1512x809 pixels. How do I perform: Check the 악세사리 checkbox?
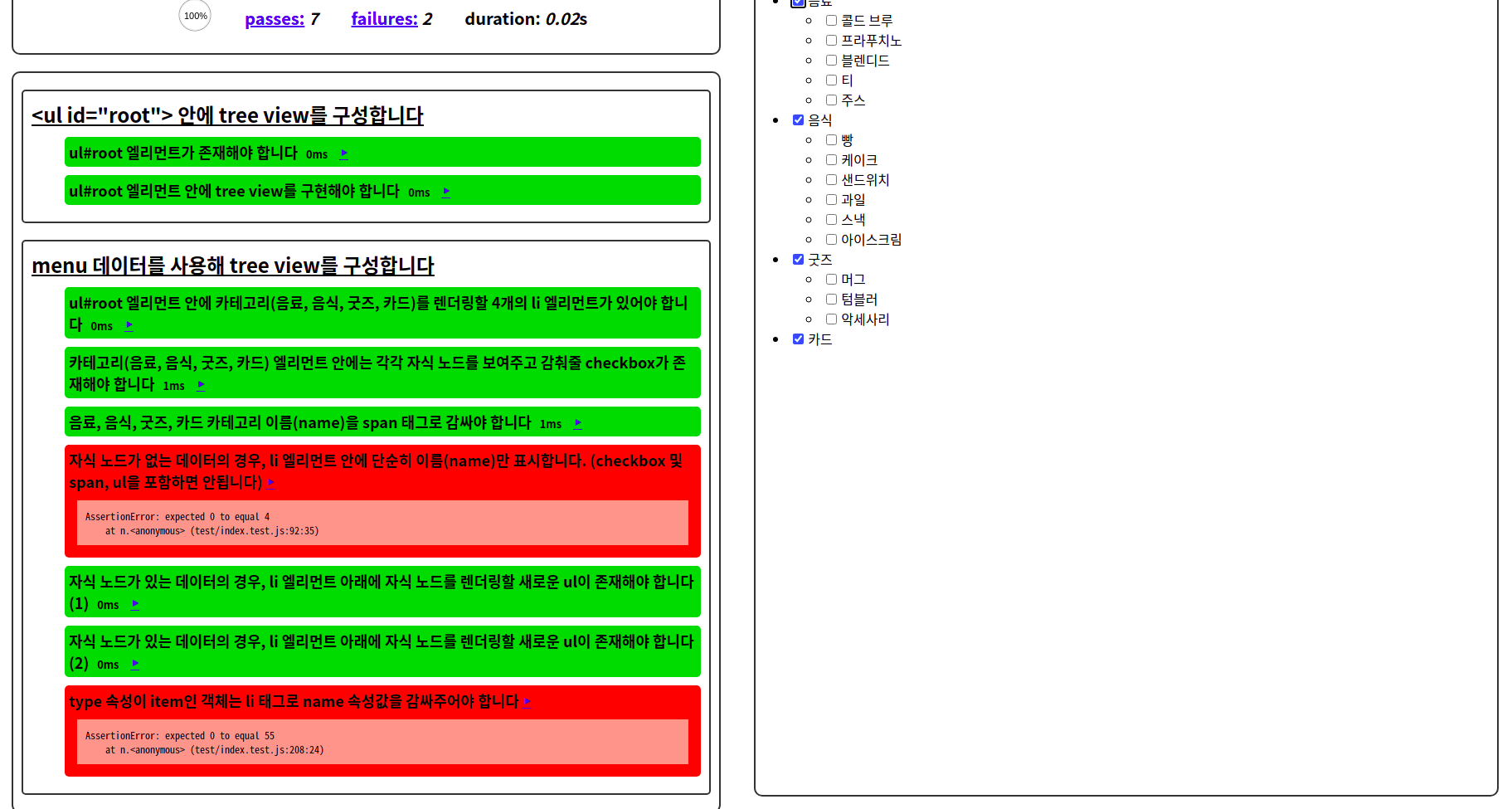coord(831,319)
